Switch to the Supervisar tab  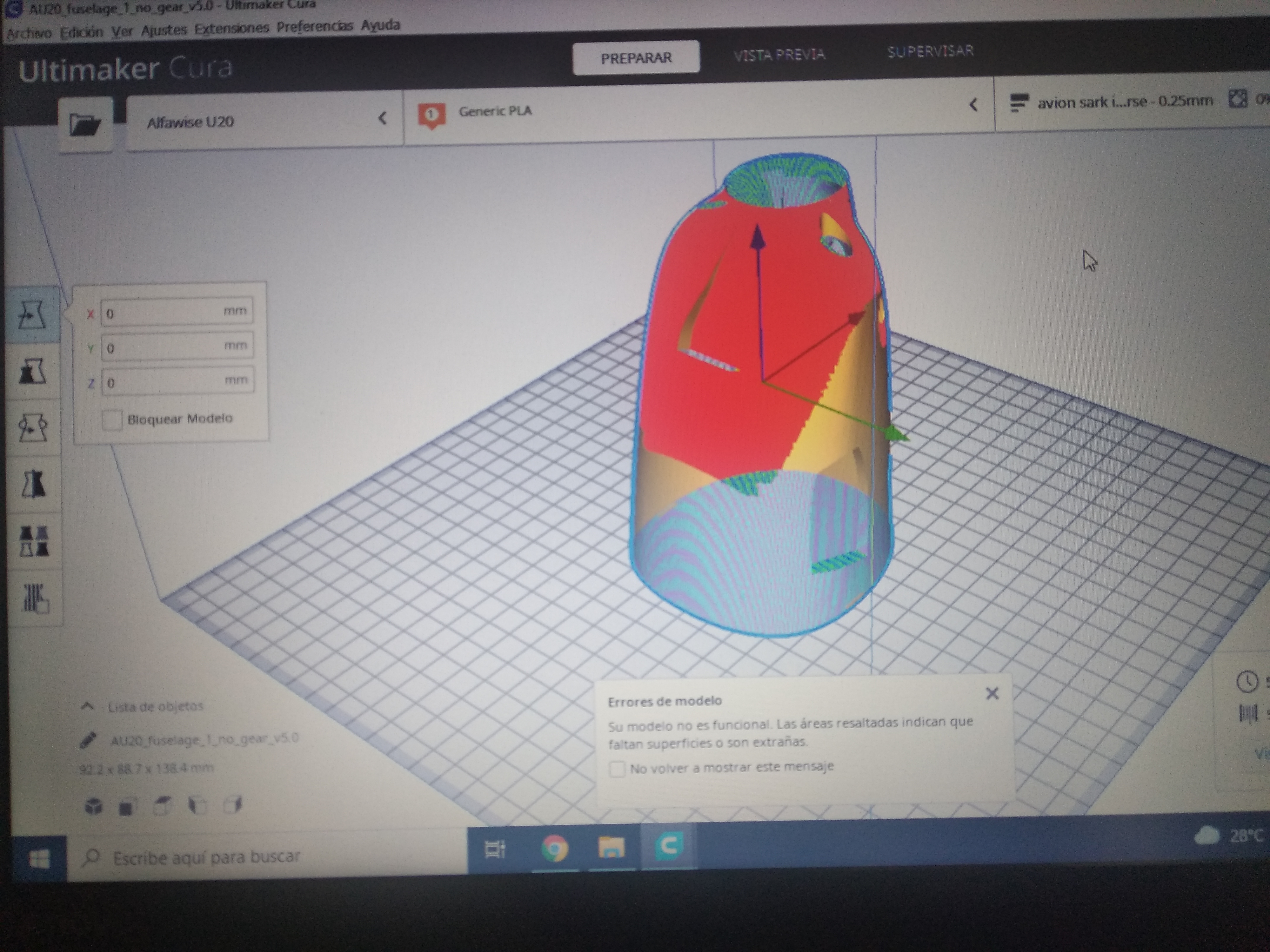point(930,52)
